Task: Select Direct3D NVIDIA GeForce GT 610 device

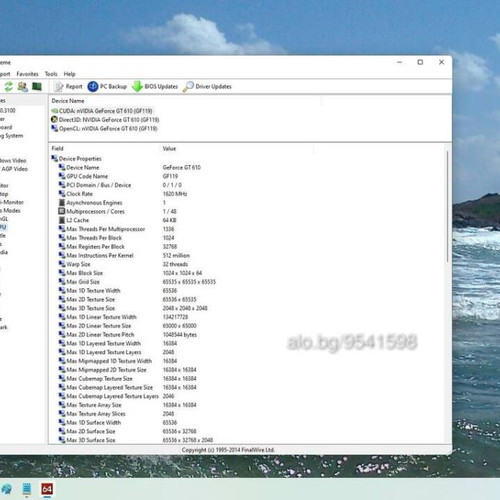Action: [105, 120]
